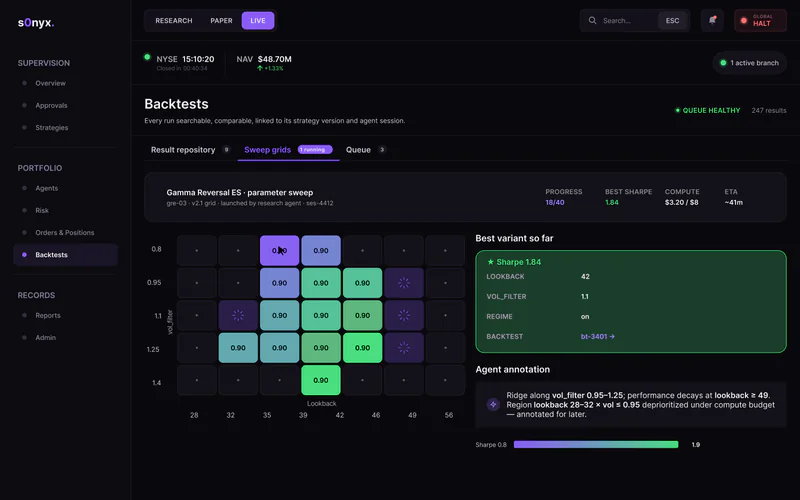Select the green 0.90 cell in the 1.4 row

point(321,380)
